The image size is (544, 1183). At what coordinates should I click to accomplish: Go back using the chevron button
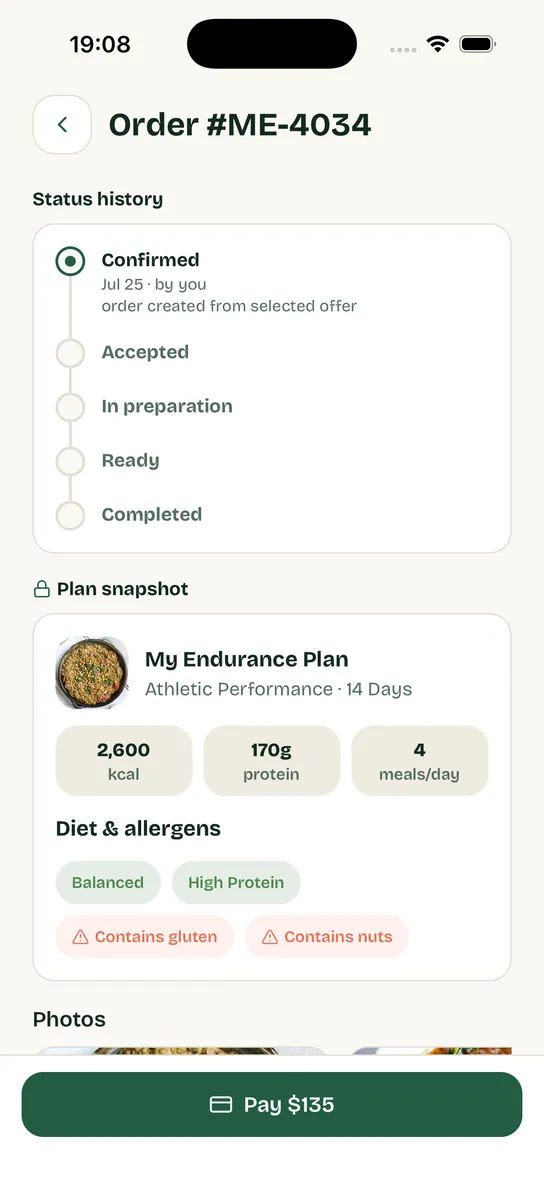(x=62, y=124)
